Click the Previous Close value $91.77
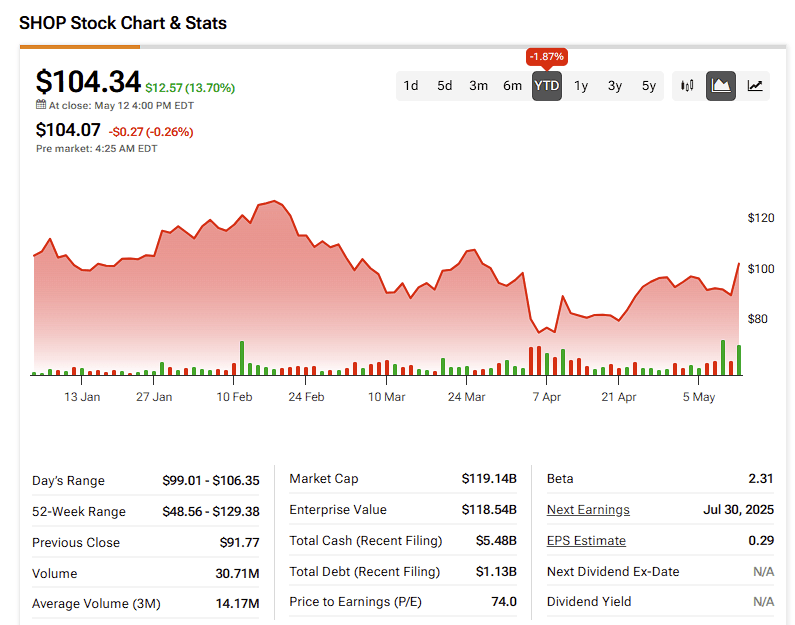Screen dimensions: 795x625 (239, 542)
